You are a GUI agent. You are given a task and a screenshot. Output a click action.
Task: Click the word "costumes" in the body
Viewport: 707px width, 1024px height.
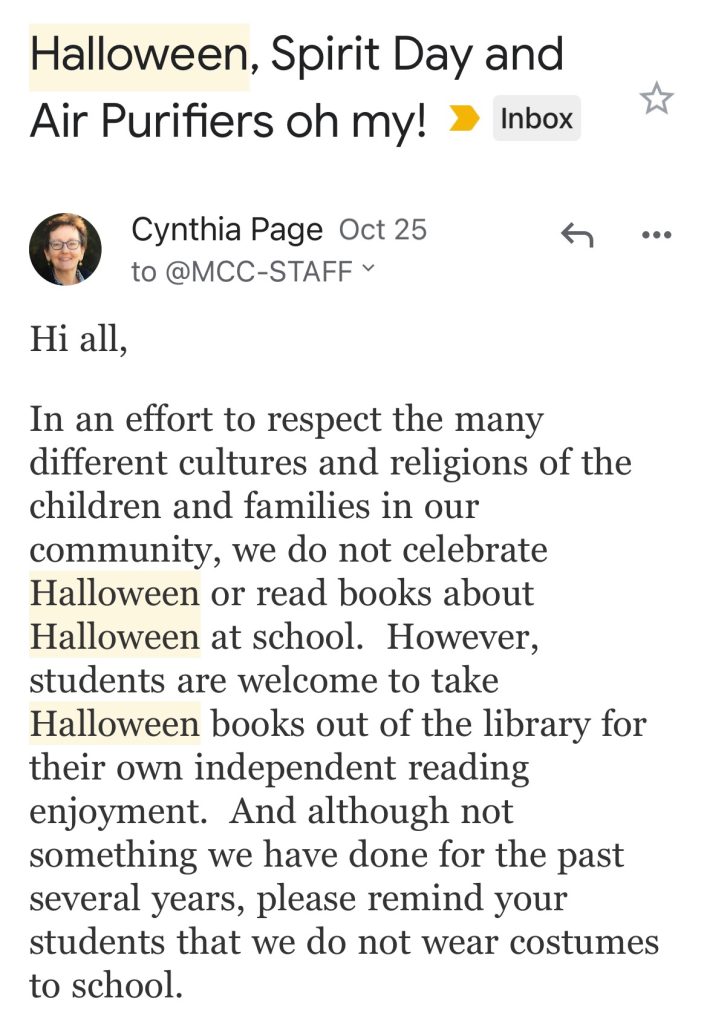pos(583,942)
